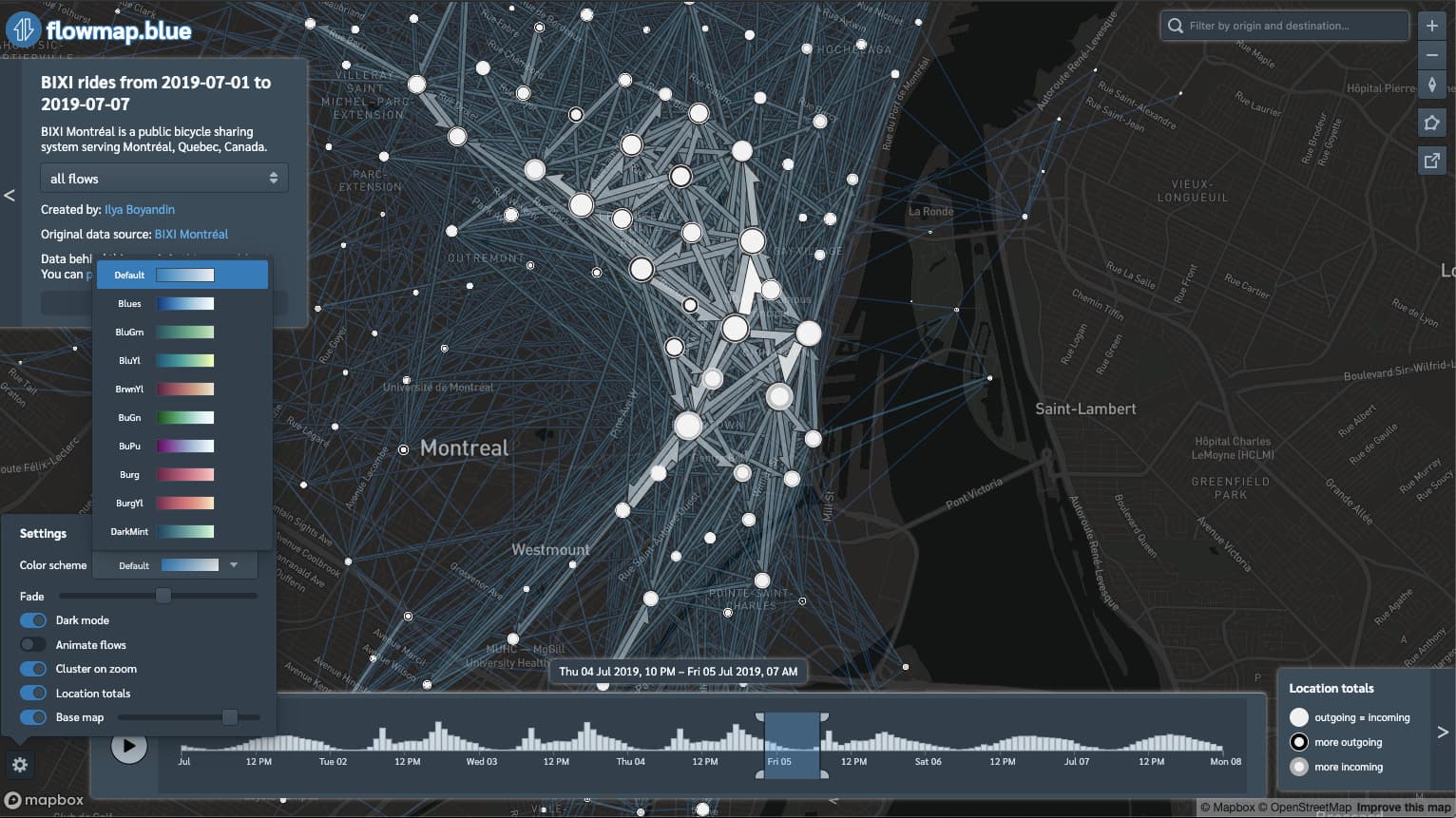This screenshot has width=1456, height=818.
Task: Click the flowmap.blue logo
Action: pos(99,30)
